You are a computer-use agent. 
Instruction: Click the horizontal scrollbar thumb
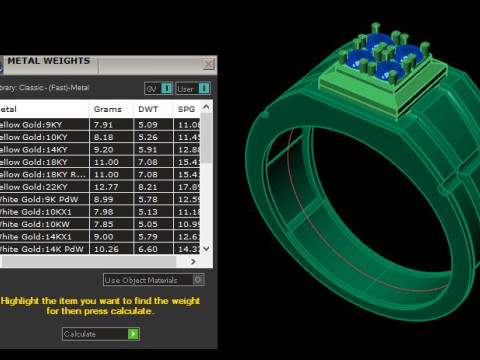(88, 262)
